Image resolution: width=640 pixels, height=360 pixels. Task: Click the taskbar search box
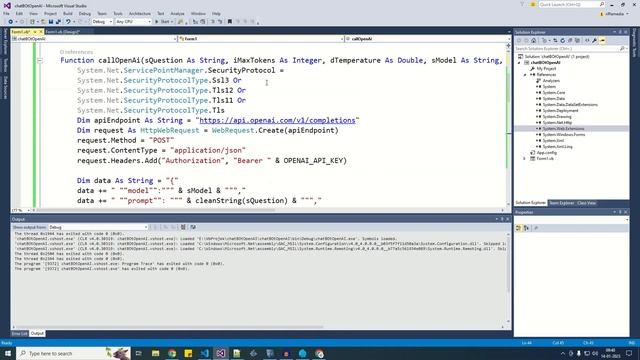click(73, 353)
